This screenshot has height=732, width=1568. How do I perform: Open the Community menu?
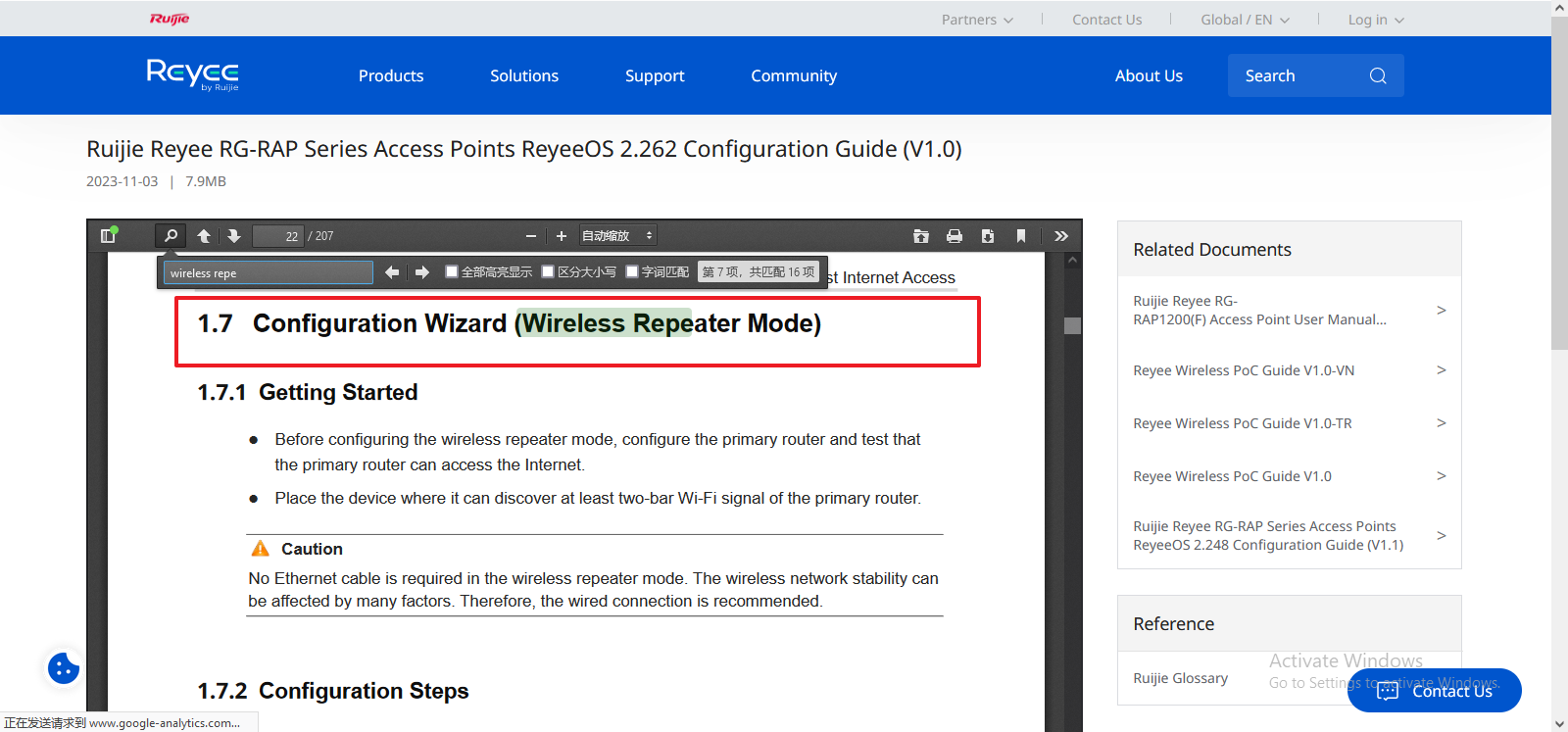794,75
